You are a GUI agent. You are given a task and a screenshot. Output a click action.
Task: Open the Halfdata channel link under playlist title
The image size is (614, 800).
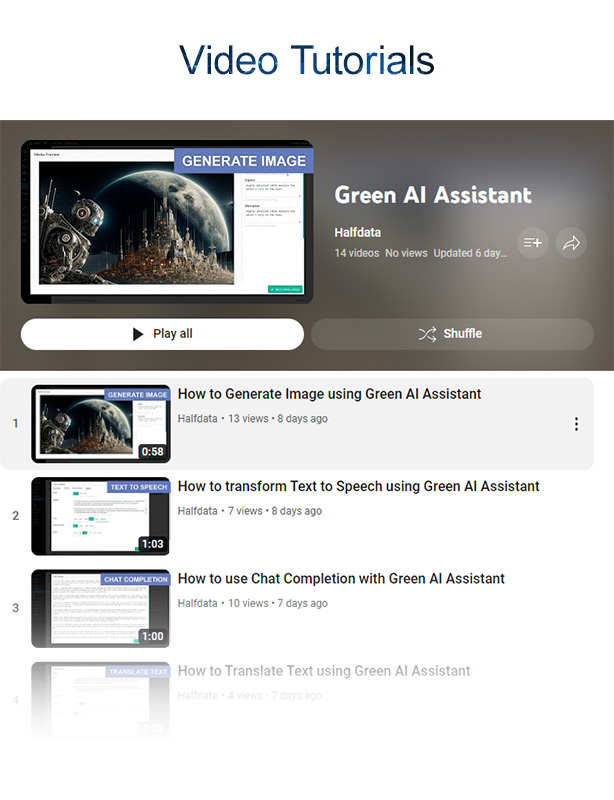[x=358, y=233]
